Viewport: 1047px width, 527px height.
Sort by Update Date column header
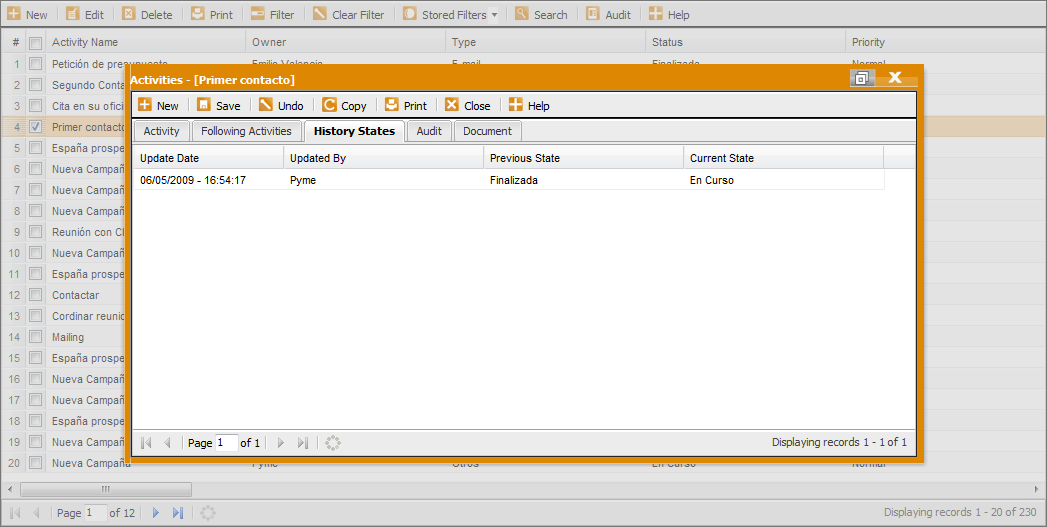(x=208, y=158)
